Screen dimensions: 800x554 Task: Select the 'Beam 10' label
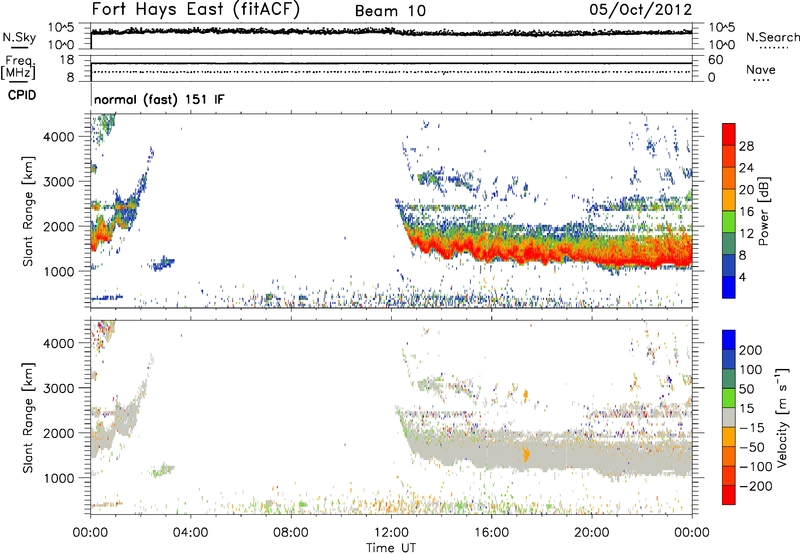[x=390, y=11]
